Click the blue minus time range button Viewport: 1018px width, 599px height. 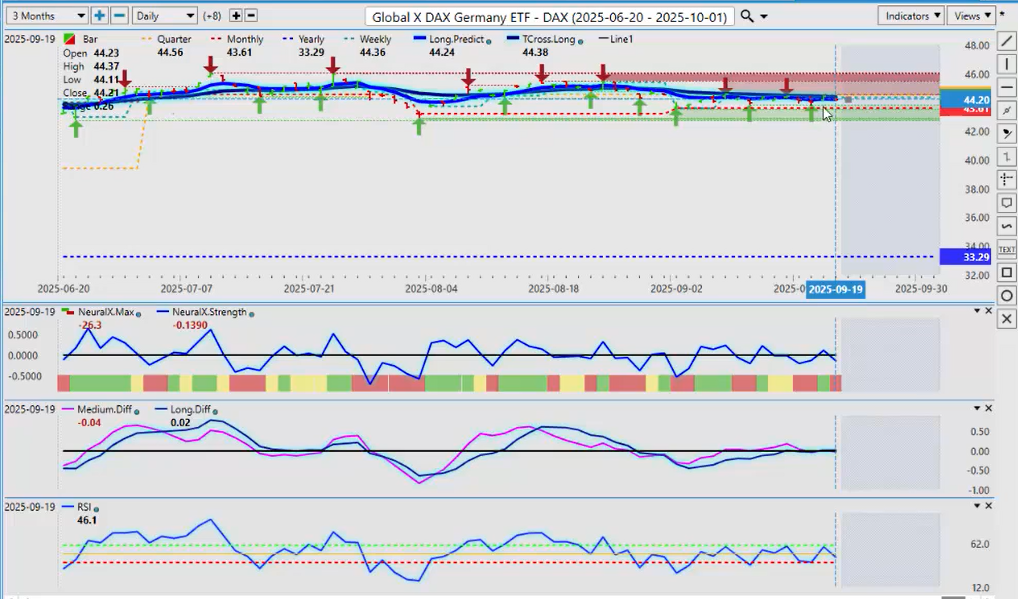click(119, 16)
